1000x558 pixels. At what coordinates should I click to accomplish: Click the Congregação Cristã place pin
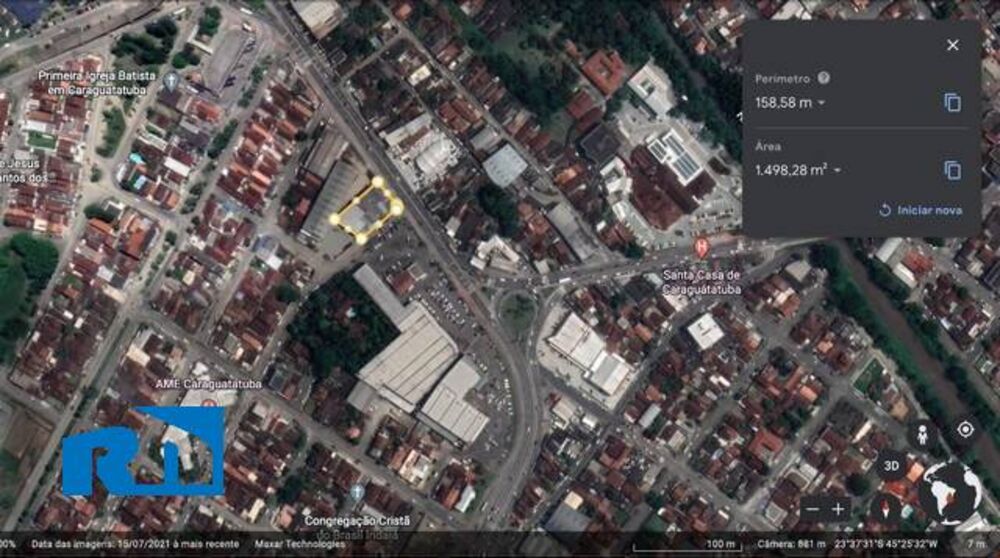tap(357, 492)
